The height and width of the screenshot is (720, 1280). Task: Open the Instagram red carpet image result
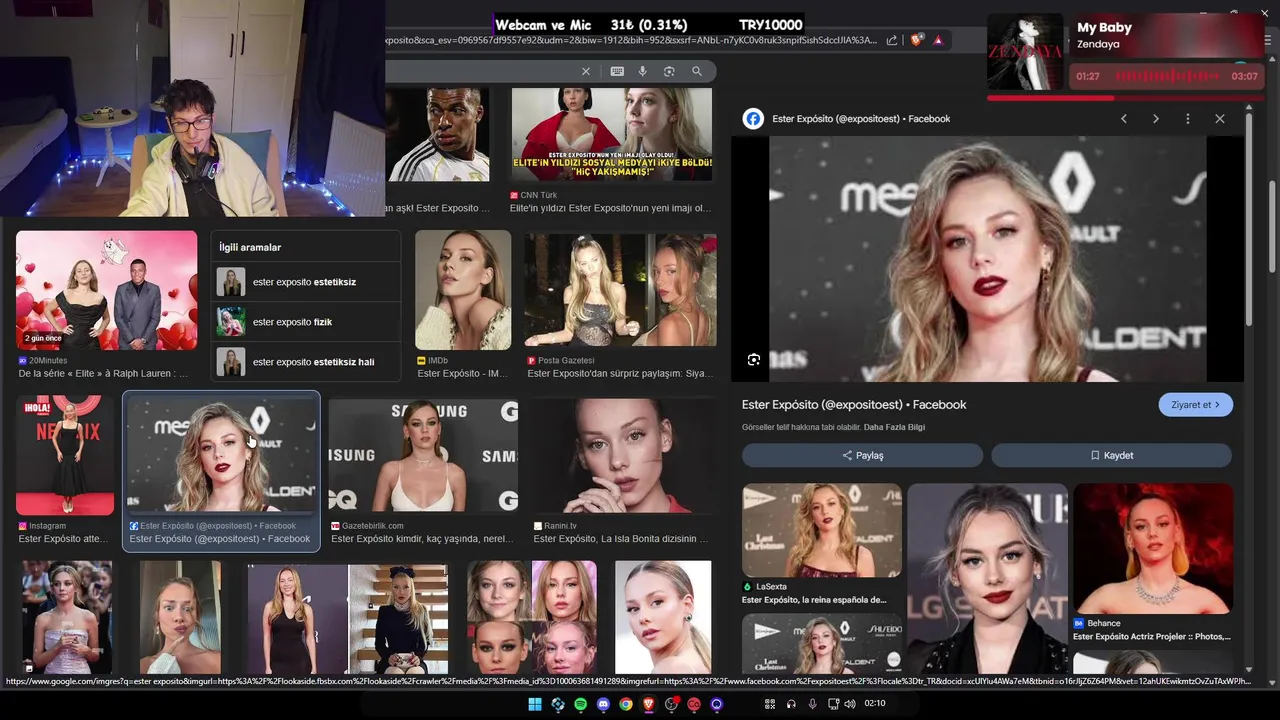pos(65,455)
